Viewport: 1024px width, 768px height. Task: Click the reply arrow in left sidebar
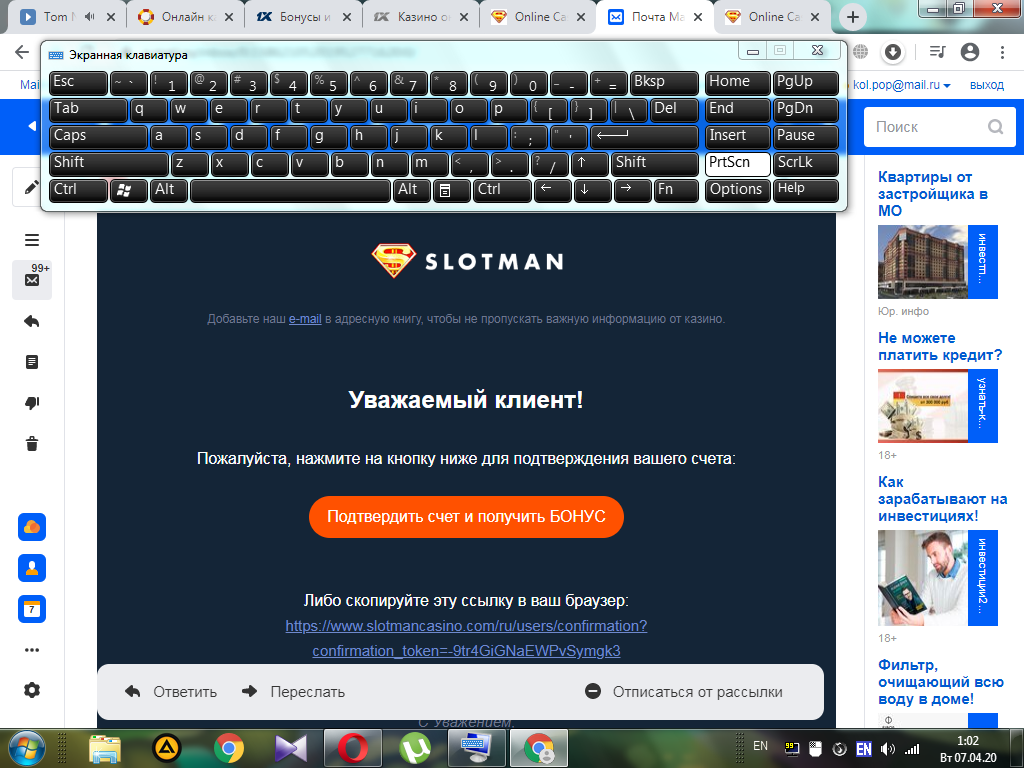(x=31, y=321)
